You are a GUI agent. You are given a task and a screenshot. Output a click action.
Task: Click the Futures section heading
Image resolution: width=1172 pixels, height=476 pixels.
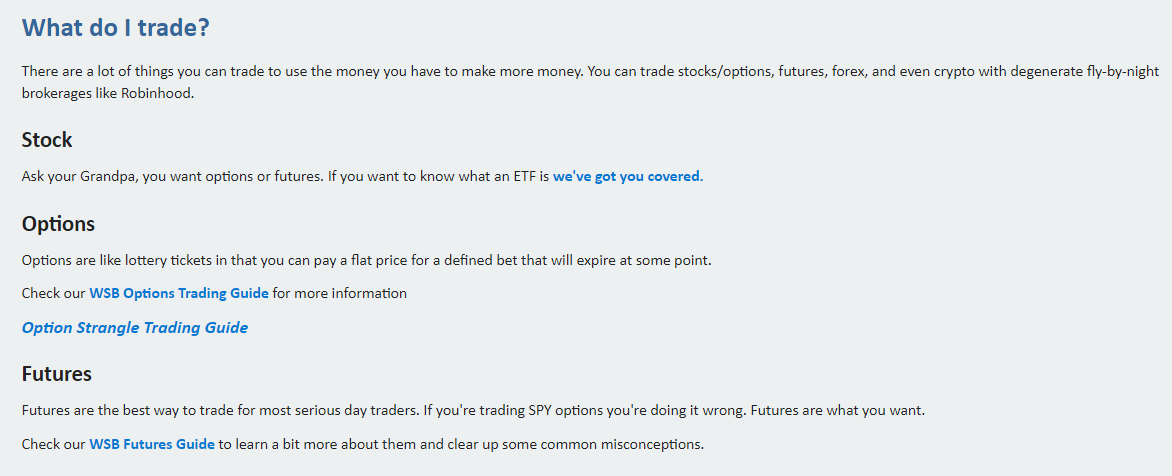(57, 374)
